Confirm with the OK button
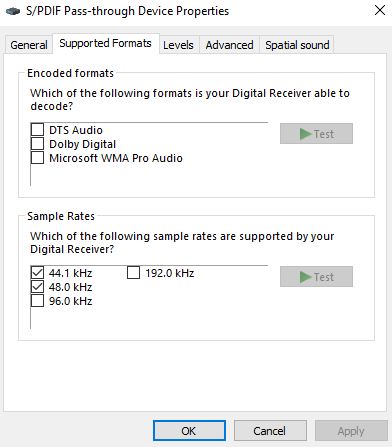Screen dimensions: 392x447 pos(189,431)
